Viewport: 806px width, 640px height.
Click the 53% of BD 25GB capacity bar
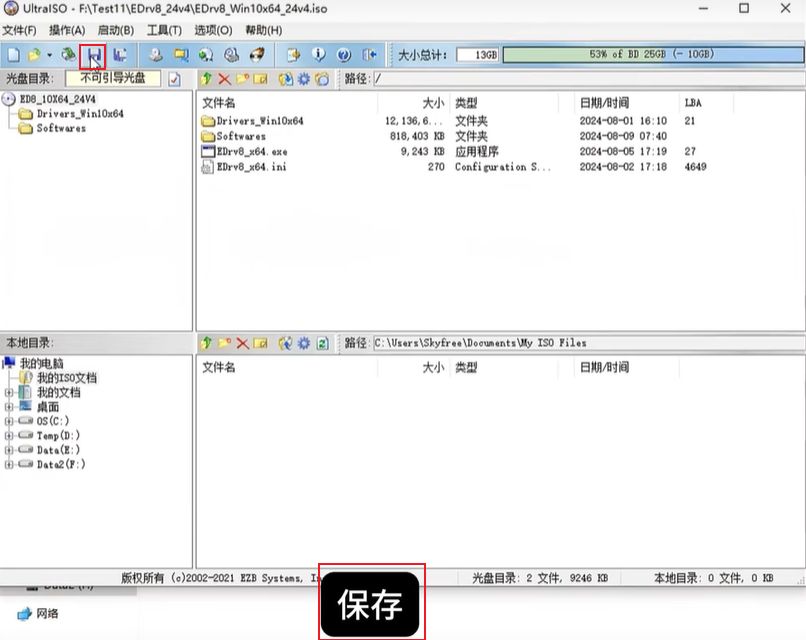(648, 55)
